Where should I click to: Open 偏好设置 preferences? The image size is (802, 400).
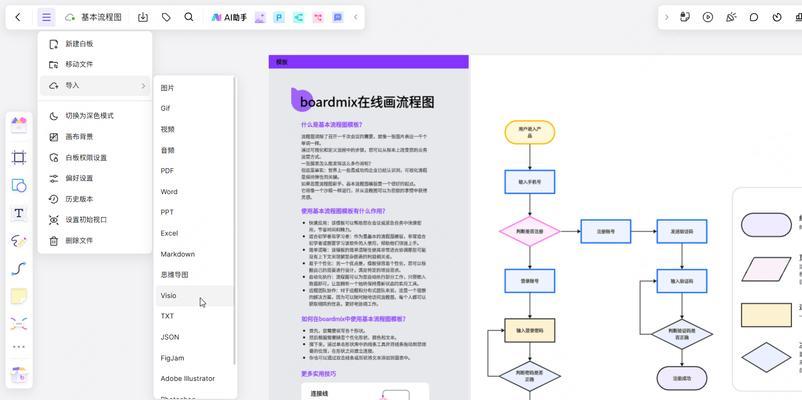coord(95,179)
